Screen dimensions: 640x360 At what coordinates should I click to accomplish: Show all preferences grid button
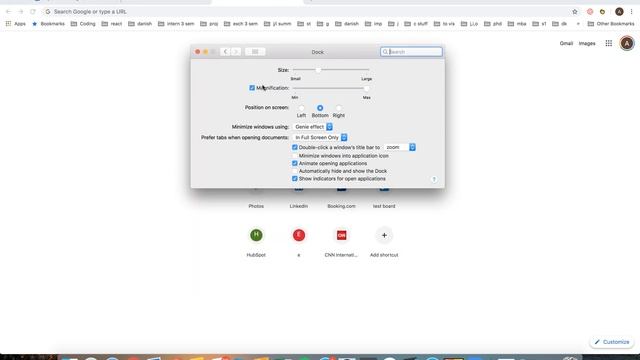click(x=255, y=52)
